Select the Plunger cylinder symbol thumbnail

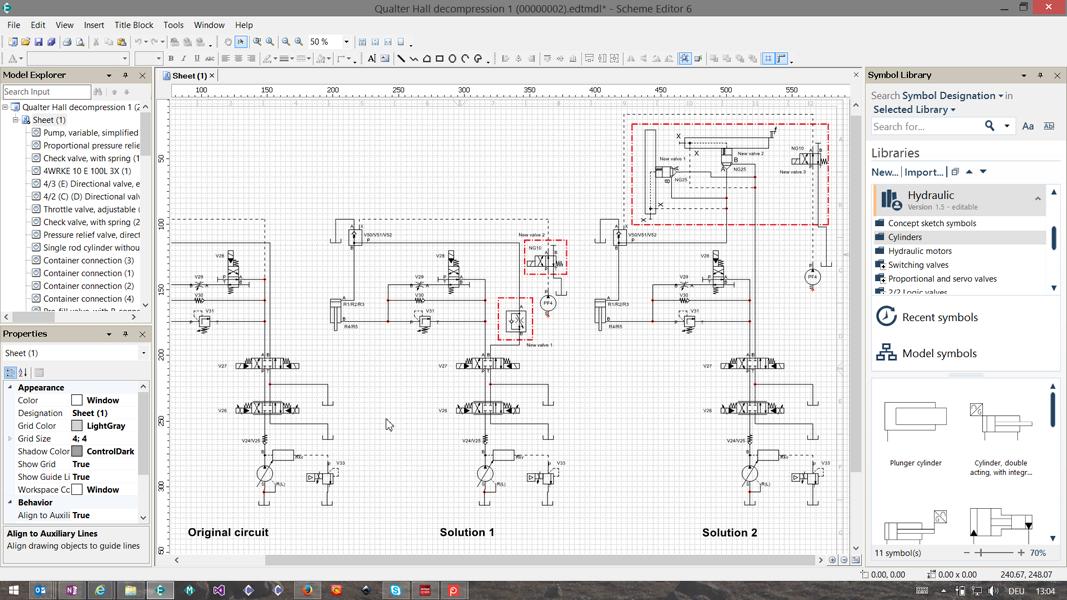point(915,432)
